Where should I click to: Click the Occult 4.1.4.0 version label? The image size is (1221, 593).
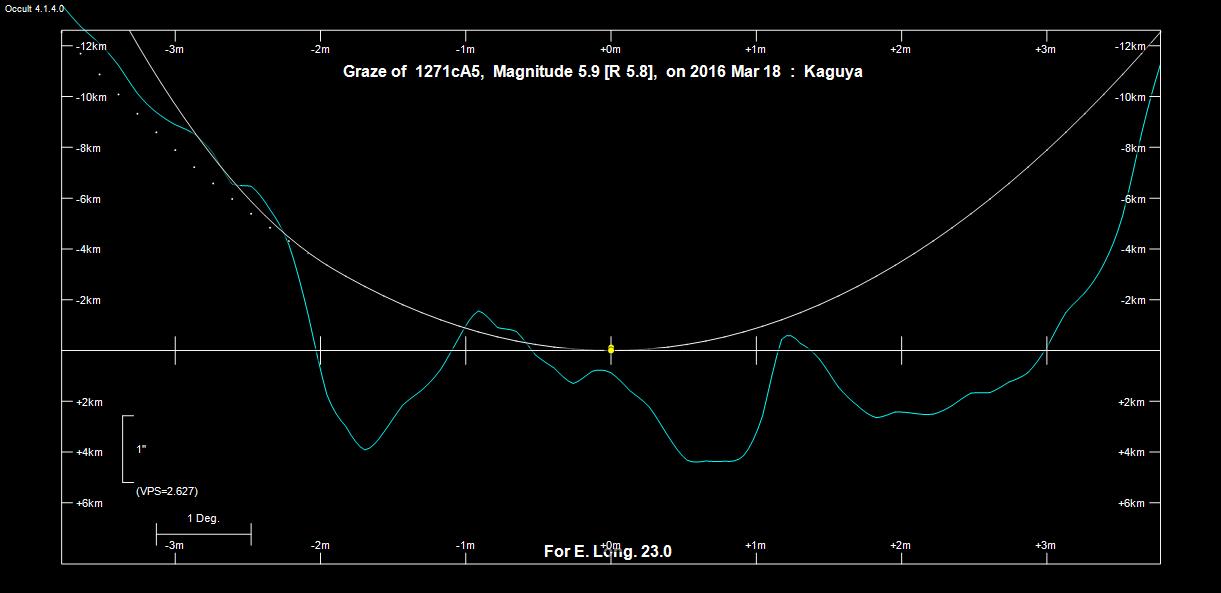click(x=34, y=8)
